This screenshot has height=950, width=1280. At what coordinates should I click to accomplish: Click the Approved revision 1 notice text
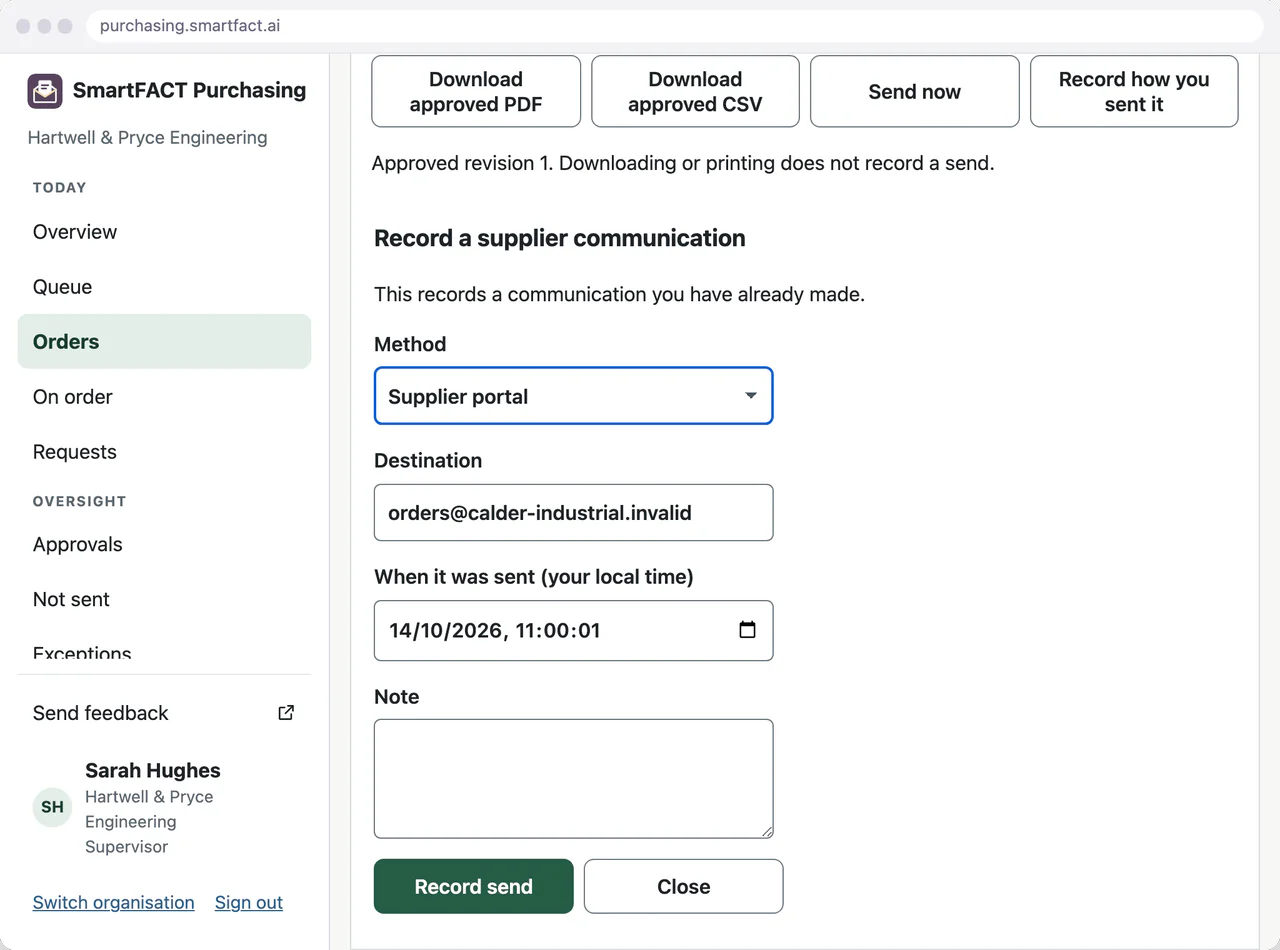(683, 163)
